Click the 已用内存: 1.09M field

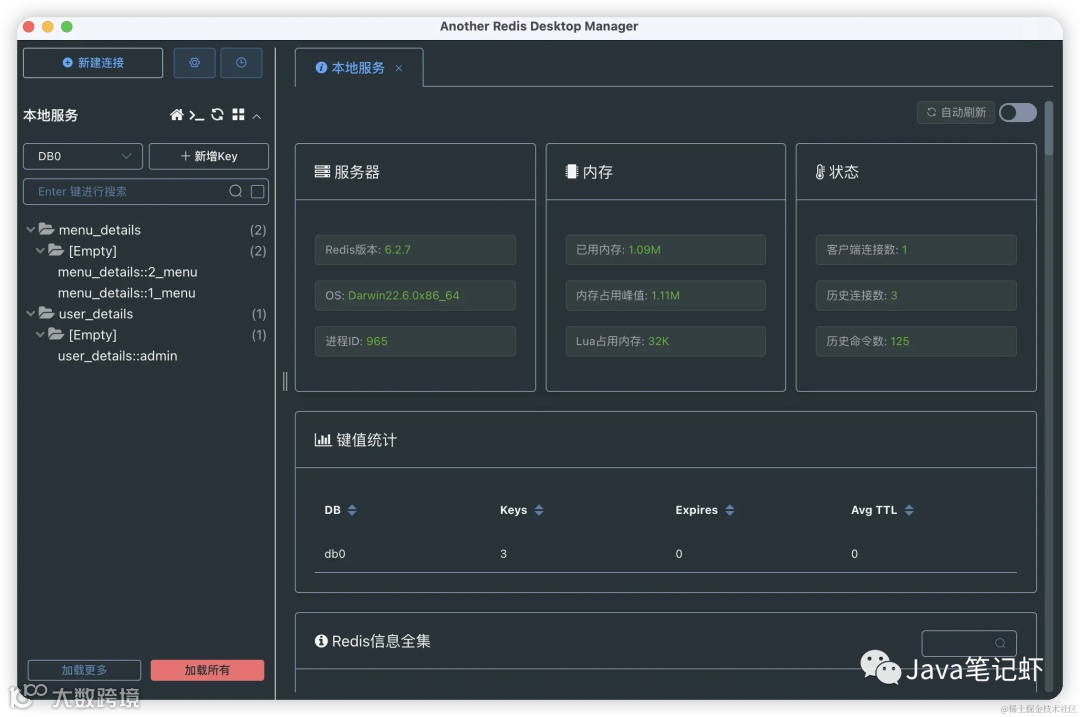665,249
